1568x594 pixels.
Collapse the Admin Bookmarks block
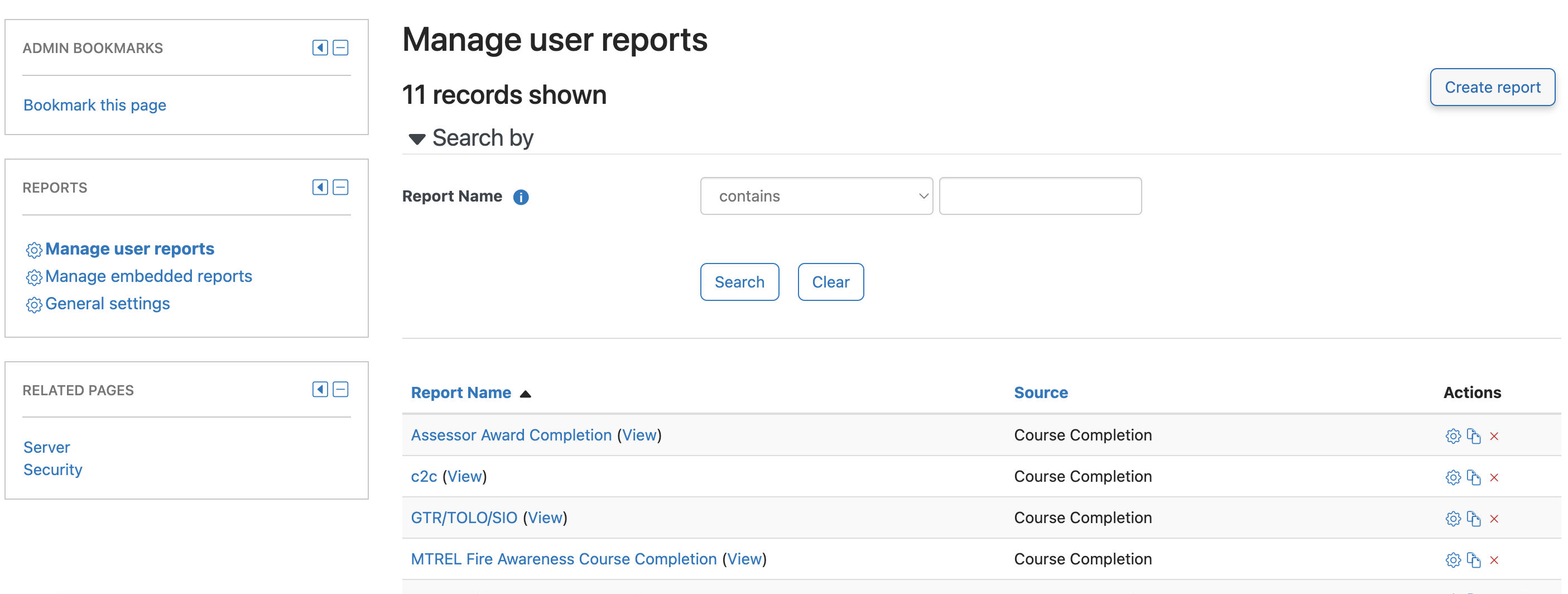341,47
